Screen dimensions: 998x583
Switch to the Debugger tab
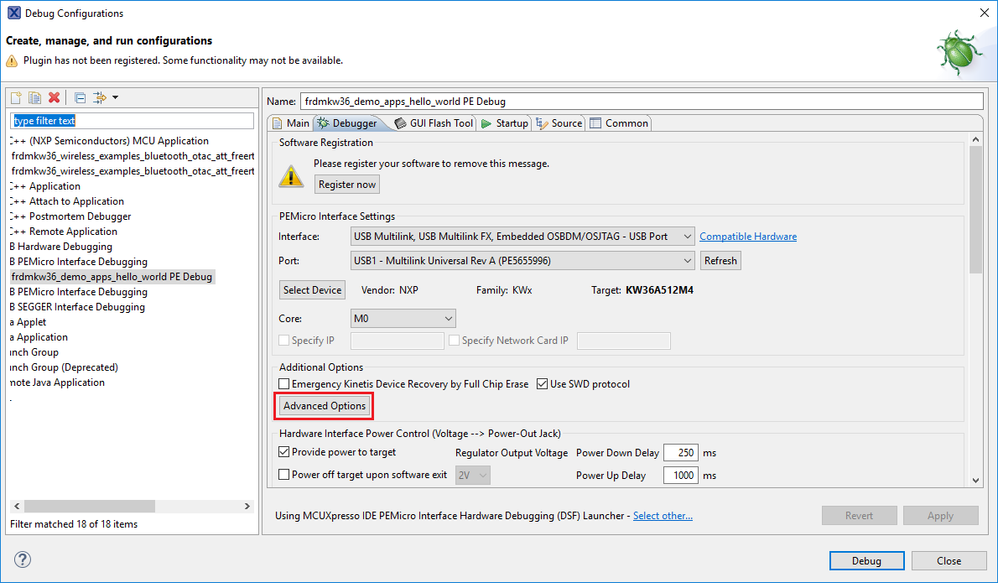click(348, 123)
